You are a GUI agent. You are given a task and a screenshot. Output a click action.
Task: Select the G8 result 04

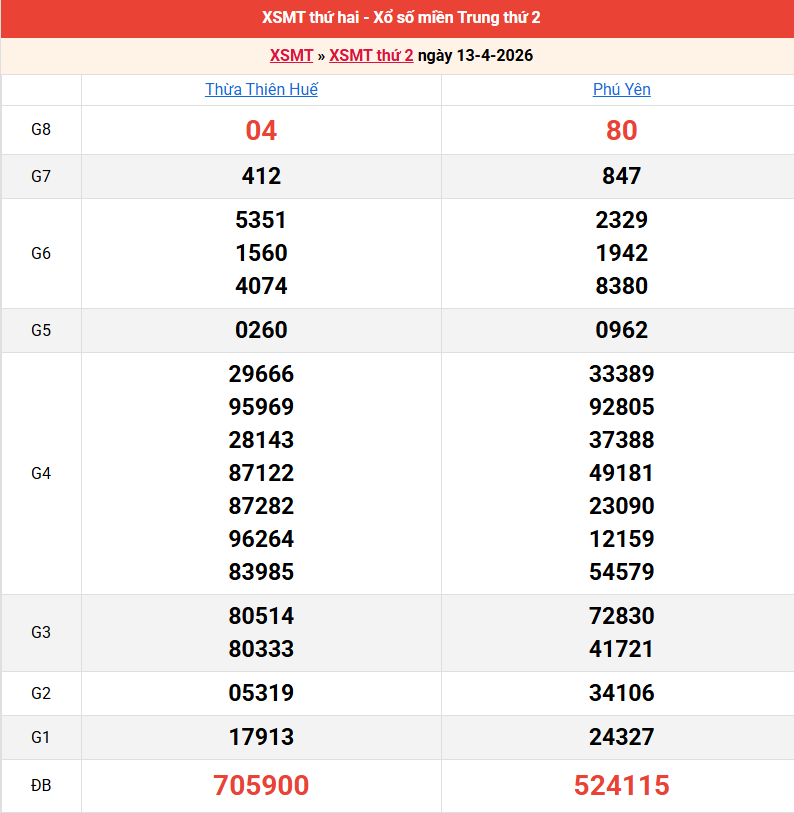pos(261,130)
